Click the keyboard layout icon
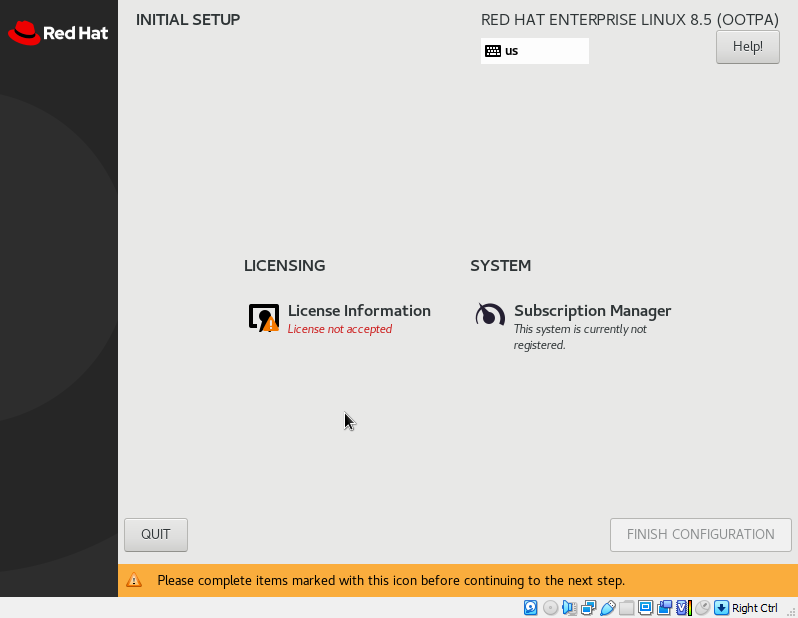Viewport: 798px width, 618px height. [x=493, y=51]
